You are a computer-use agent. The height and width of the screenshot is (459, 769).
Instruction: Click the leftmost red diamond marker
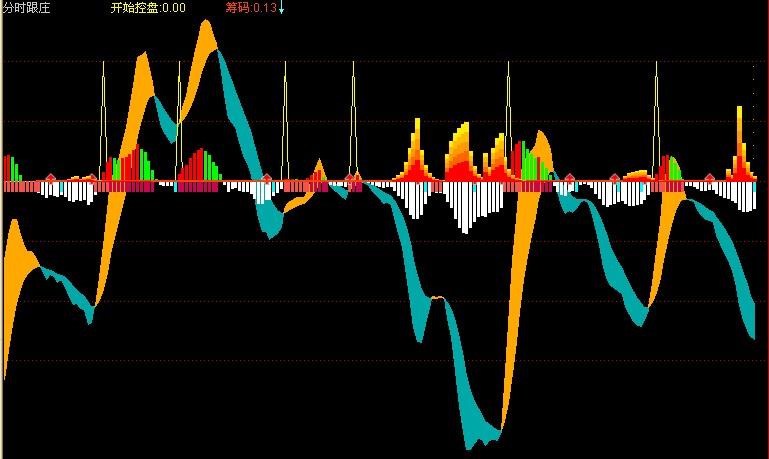point(51,178)
